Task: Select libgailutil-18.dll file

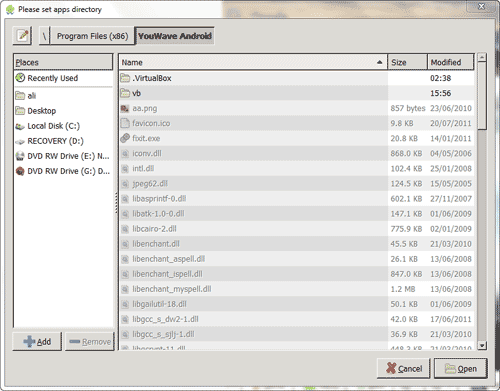Action: [296, 304]
